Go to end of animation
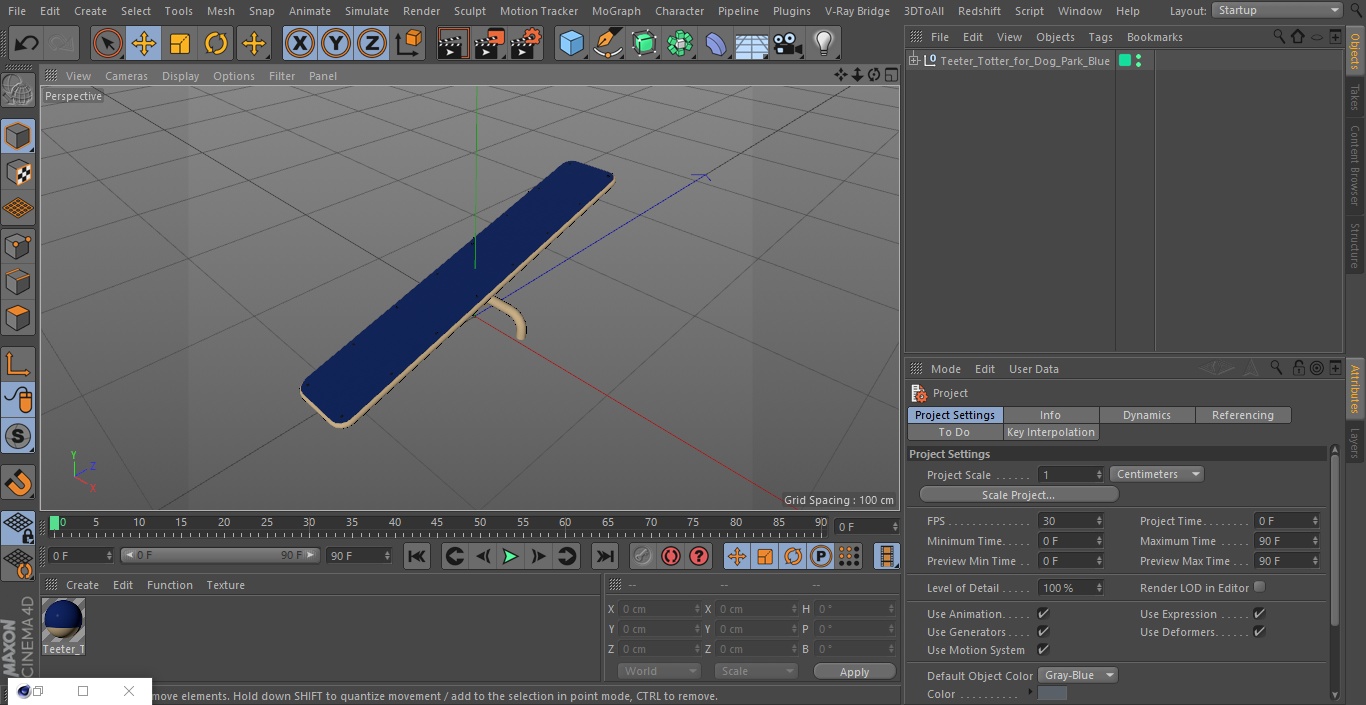1366x705 pixels. (x=604, y=556)
